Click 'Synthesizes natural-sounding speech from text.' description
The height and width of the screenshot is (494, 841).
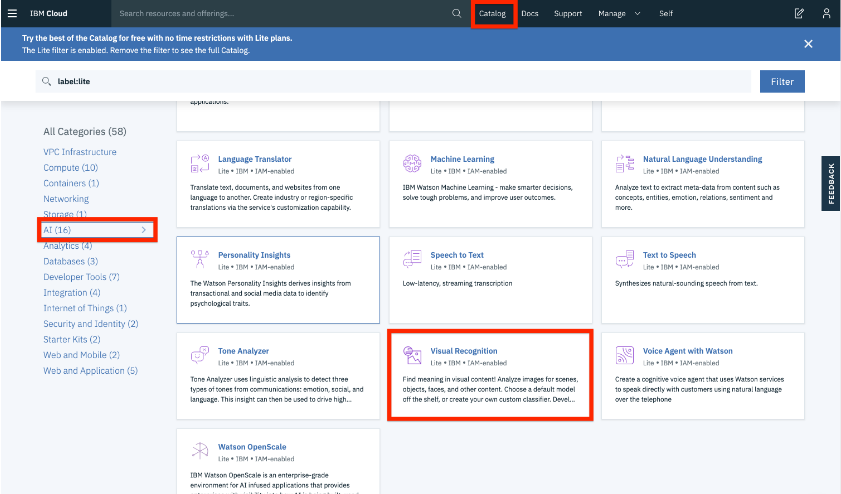coord(687,283)
